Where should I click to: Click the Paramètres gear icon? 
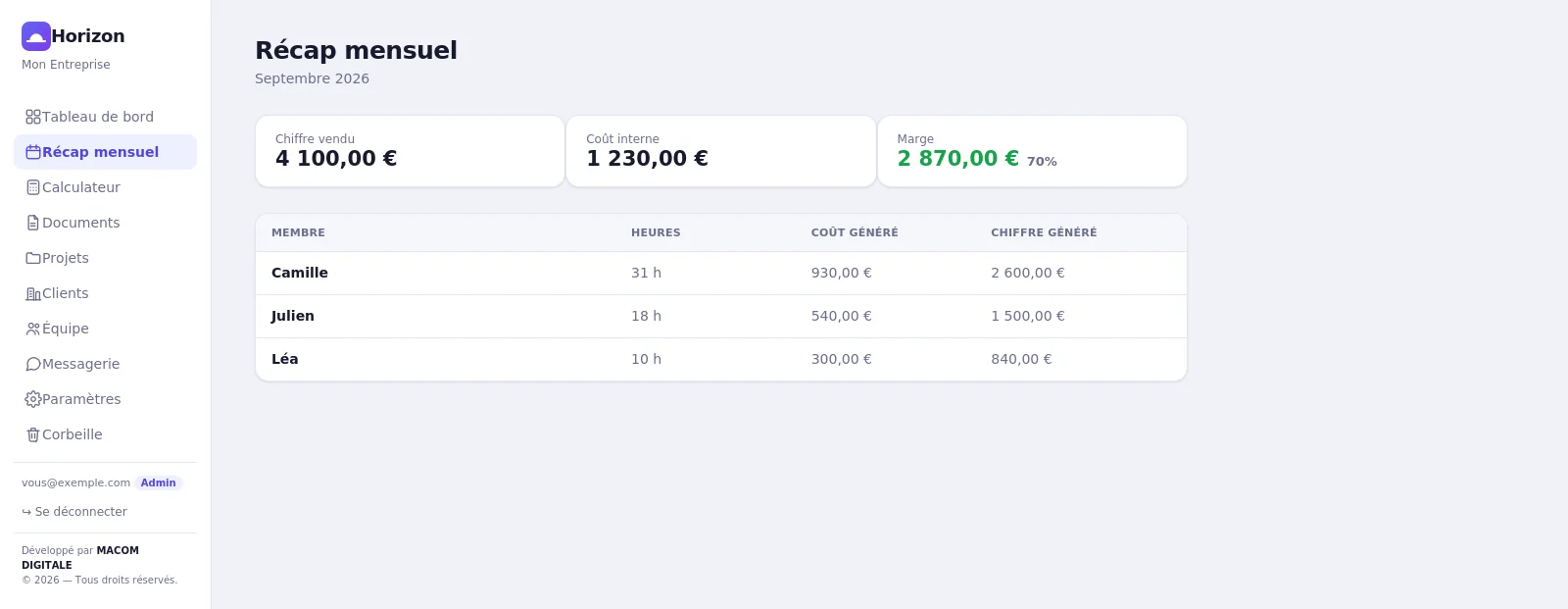(x=33, y=399)
